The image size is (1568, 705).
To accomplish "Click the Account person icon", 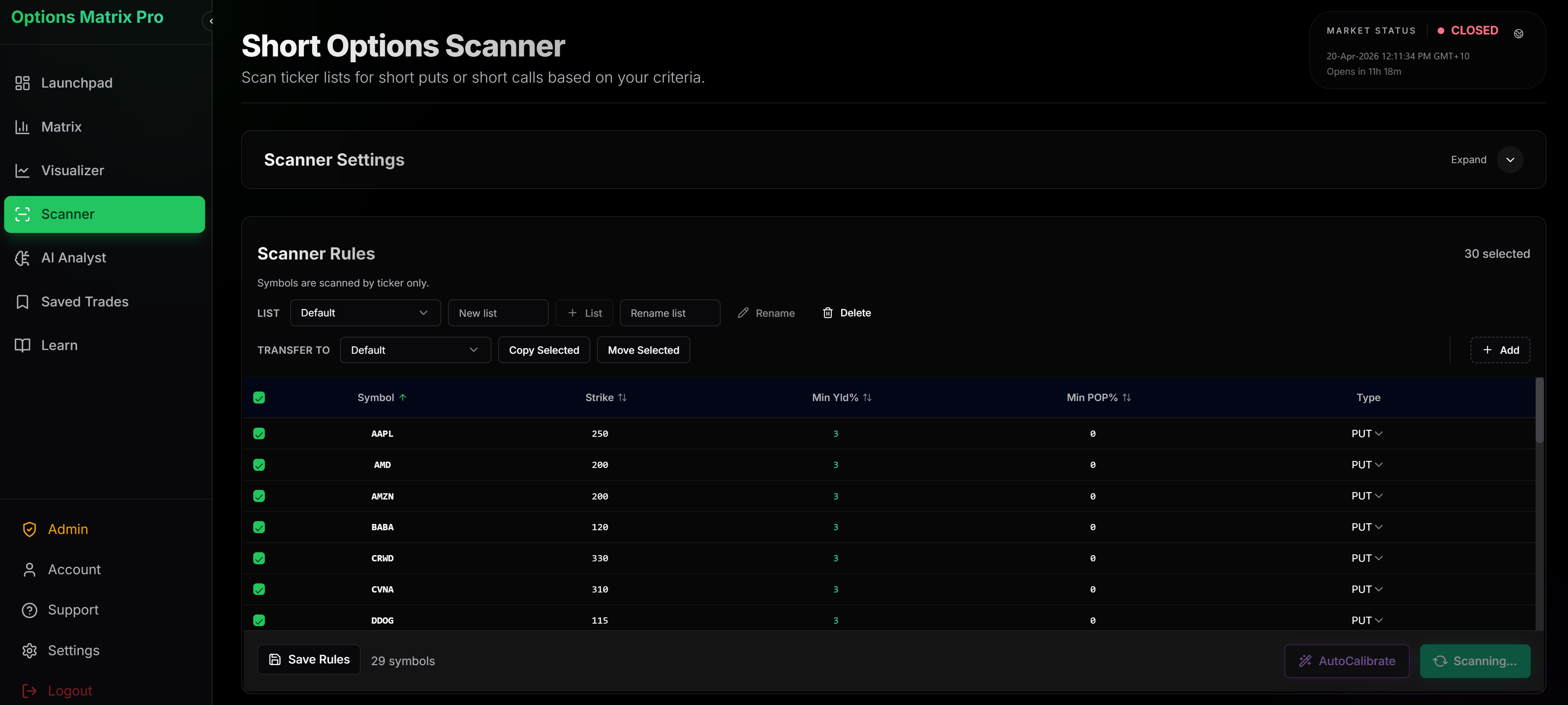I will [29, 569].
